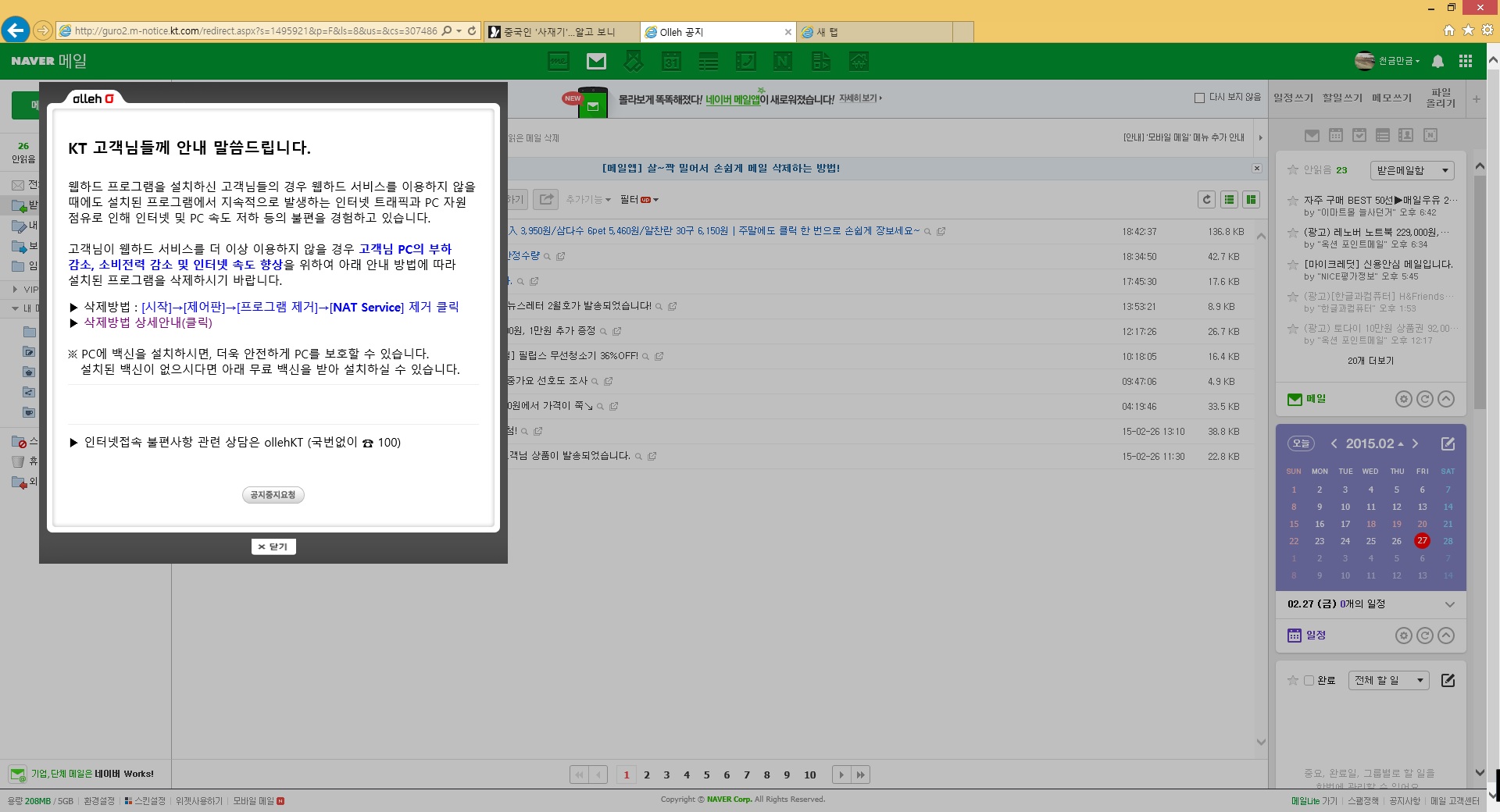Open the '추가기능' dropdown
The height and width of the screenshot is (812, 1500).
click(588, 200)
